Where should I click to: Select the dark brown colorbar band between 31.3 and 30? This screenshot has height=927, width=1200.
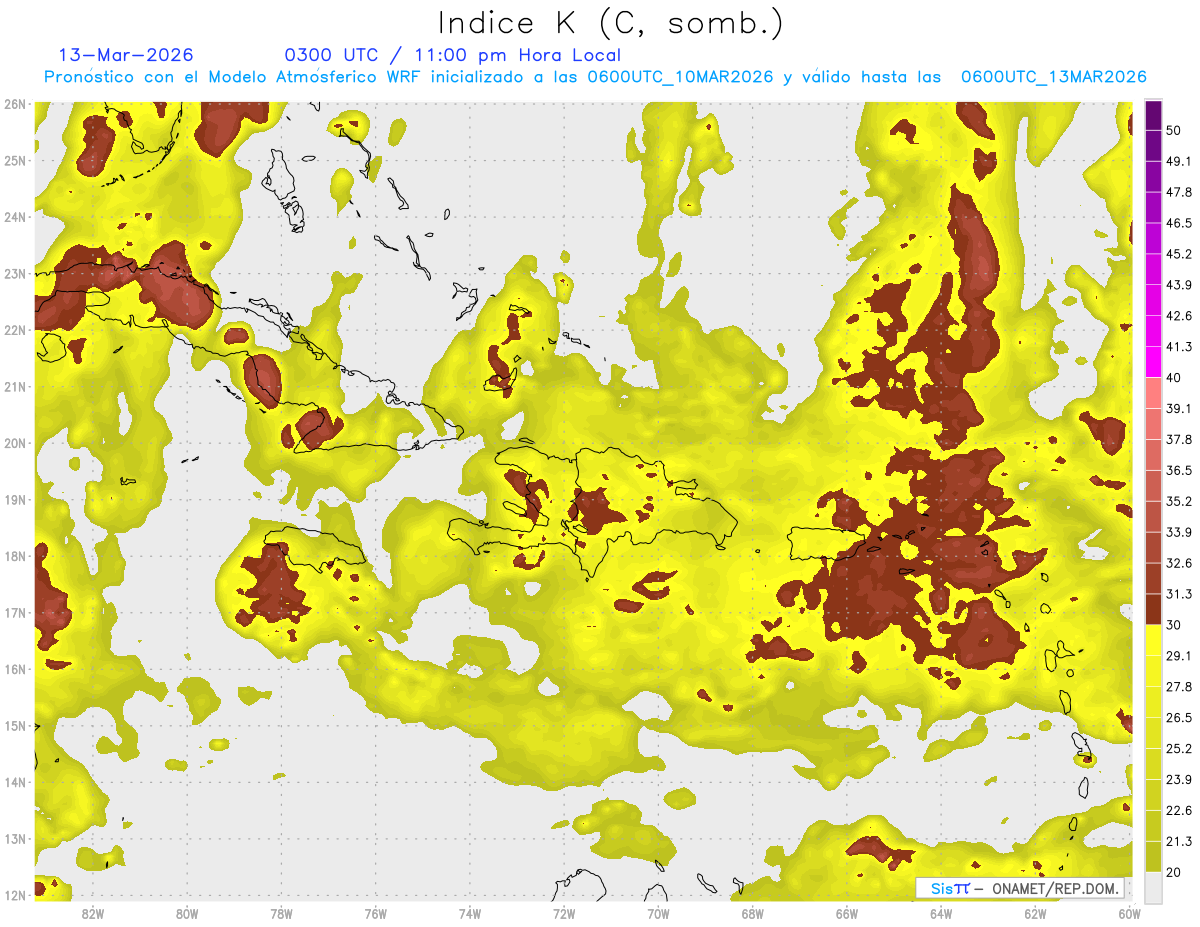point(1153,609)
